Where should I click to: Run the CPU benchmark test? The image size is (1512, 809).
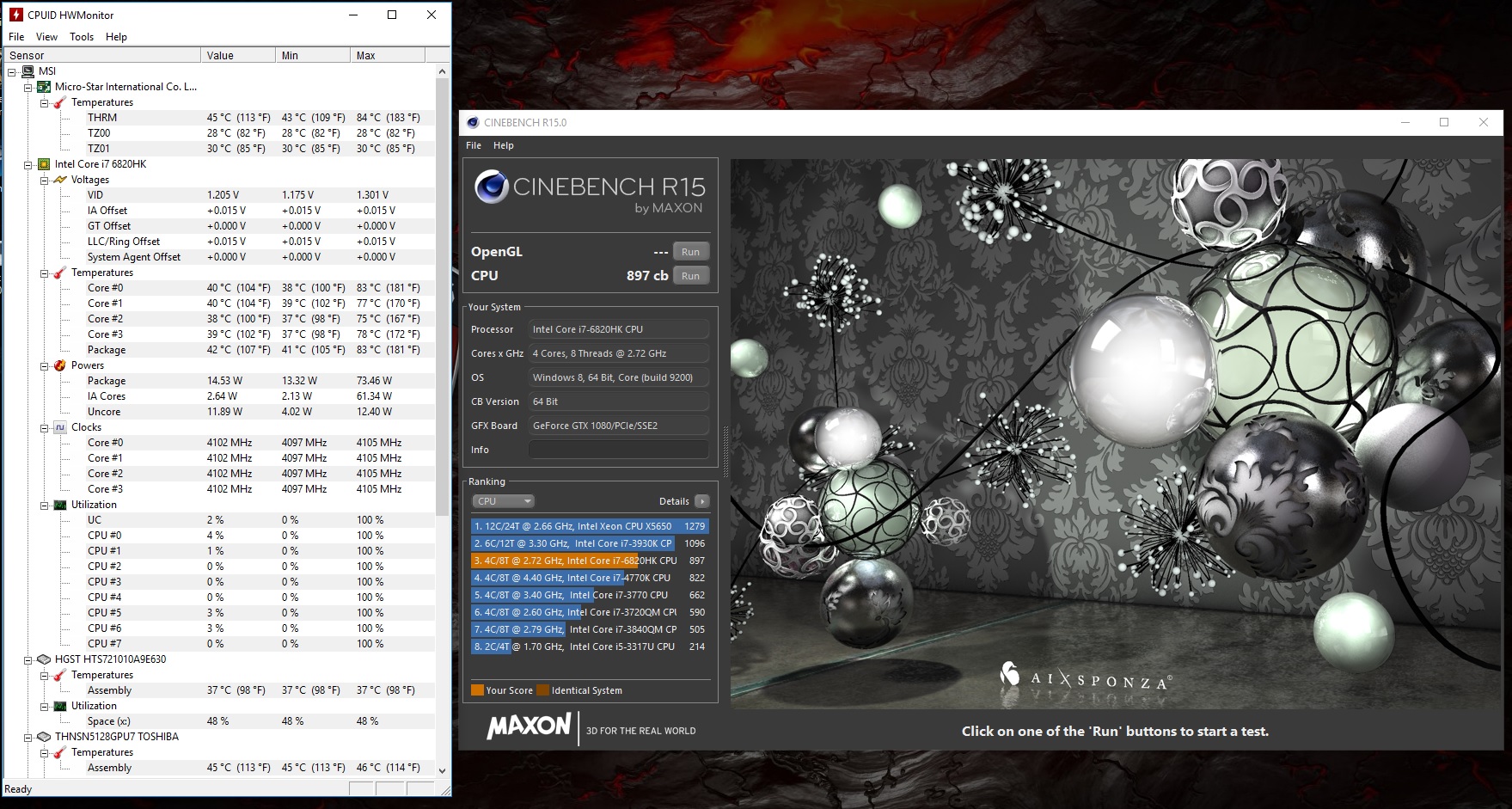coord(690,276)
